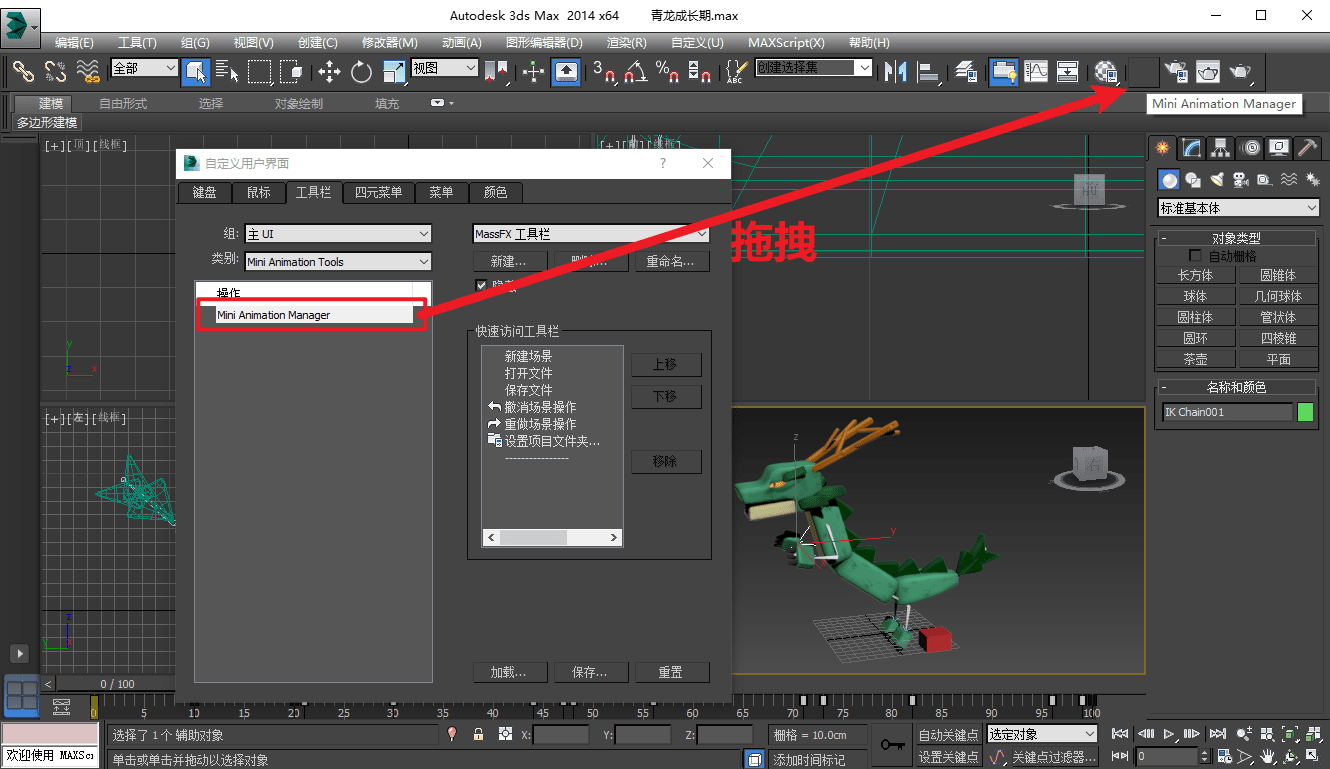This screenshot has width=1330, height=769.
Task: Click the Mirror tool icon
Action: click(896, 71)
